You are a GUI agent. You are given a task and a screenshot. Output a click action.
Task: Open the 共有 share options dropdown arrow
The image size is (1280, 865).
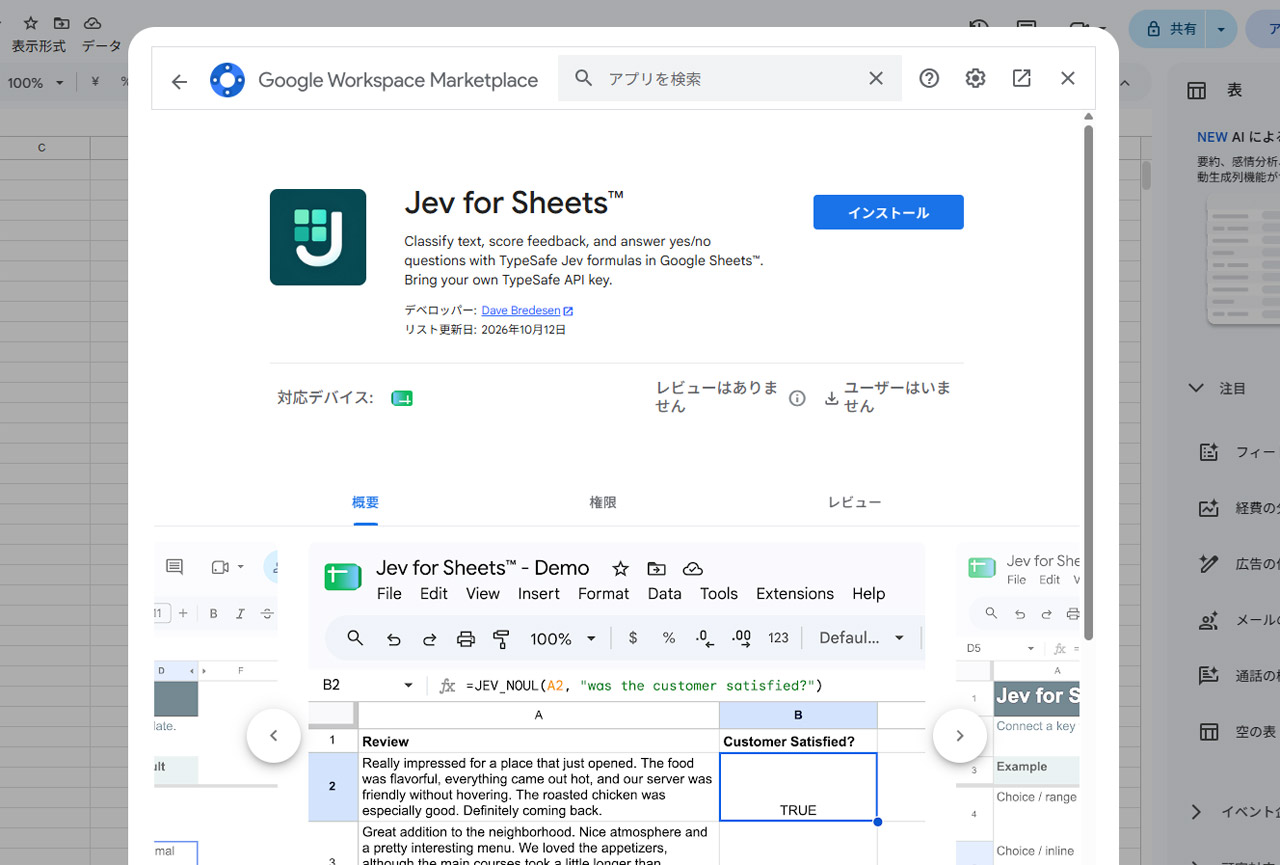coord(1221,30)
